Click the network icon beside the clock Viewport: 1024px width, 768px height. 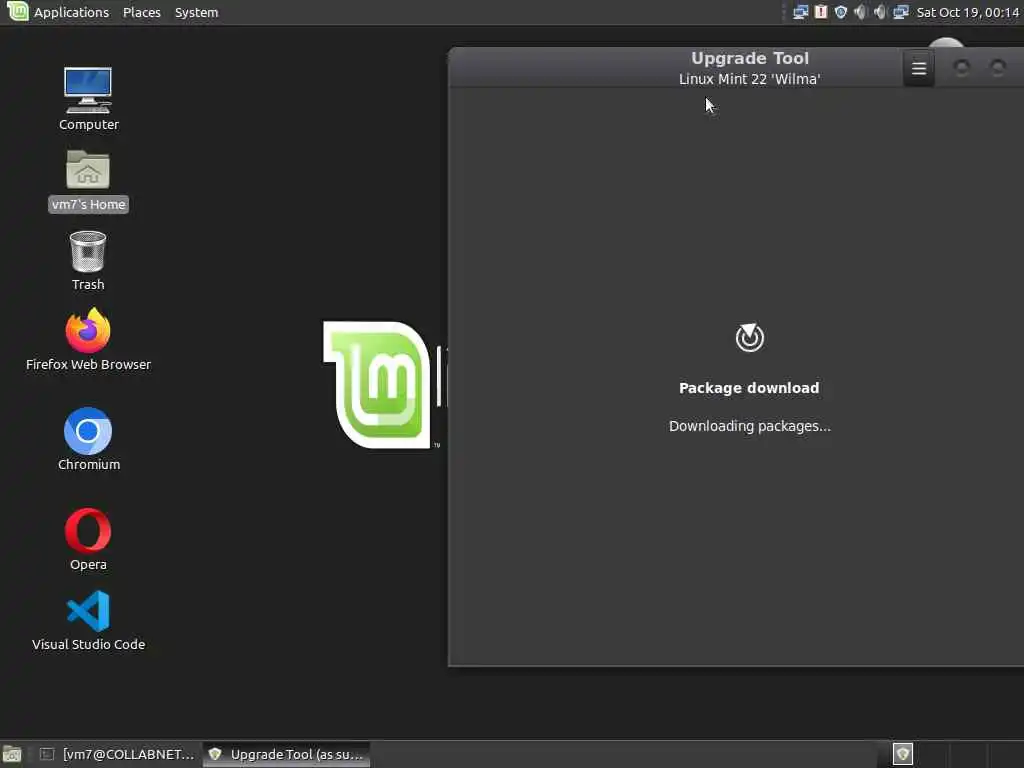pos(901,12)
